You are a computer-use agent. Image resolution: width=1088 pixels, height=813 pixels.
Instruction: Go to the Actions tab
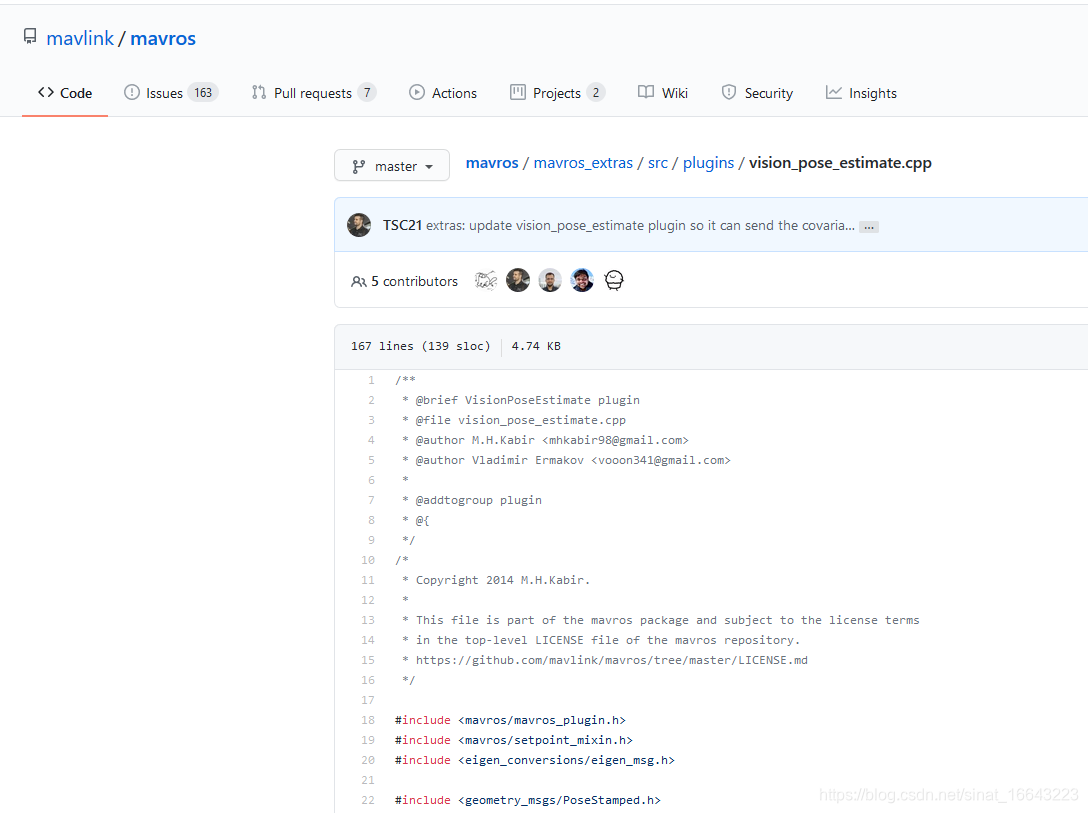click(x=443, y=93)
